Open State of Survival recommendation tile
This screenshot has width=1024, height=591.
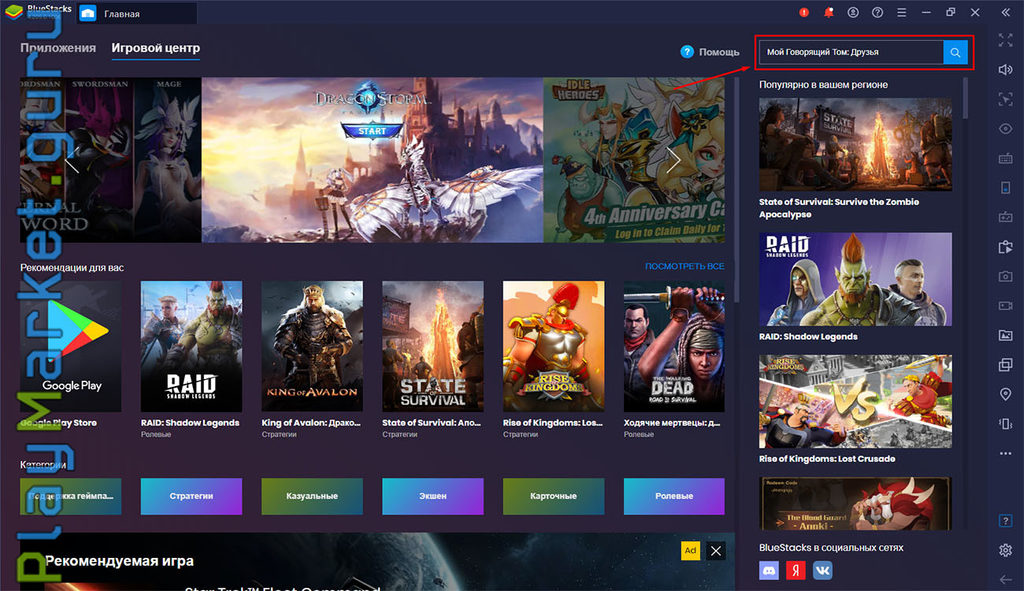[433, 346]
